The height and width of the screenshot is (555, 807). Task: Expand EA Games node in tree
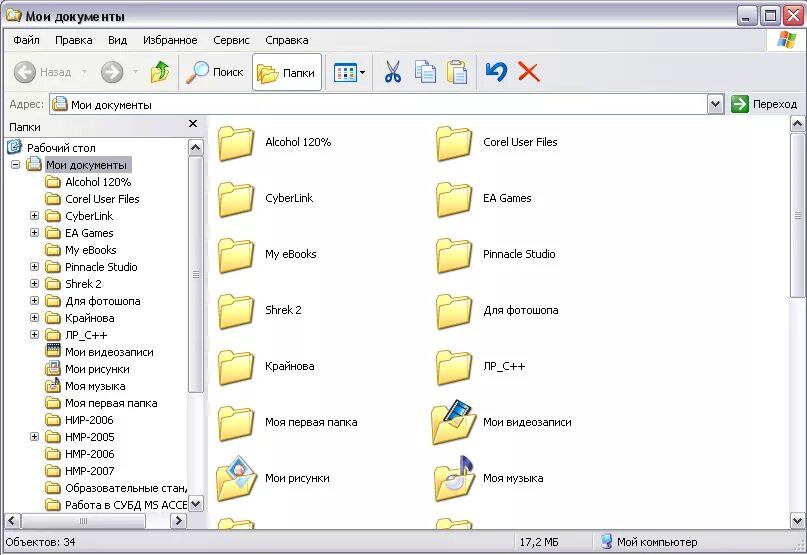(34, 233)
